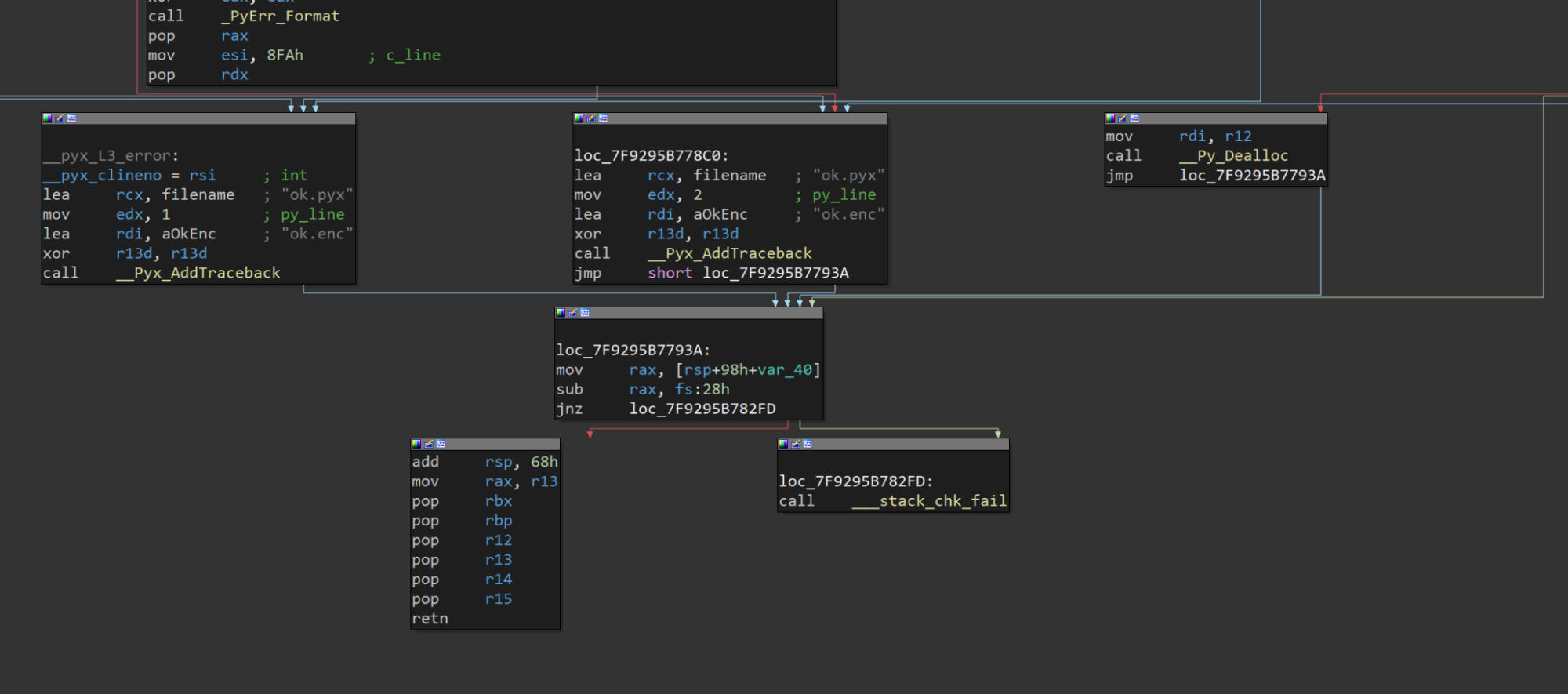Click pop rbx instruction
1568x694 pixels.
(x=462, y=501)
